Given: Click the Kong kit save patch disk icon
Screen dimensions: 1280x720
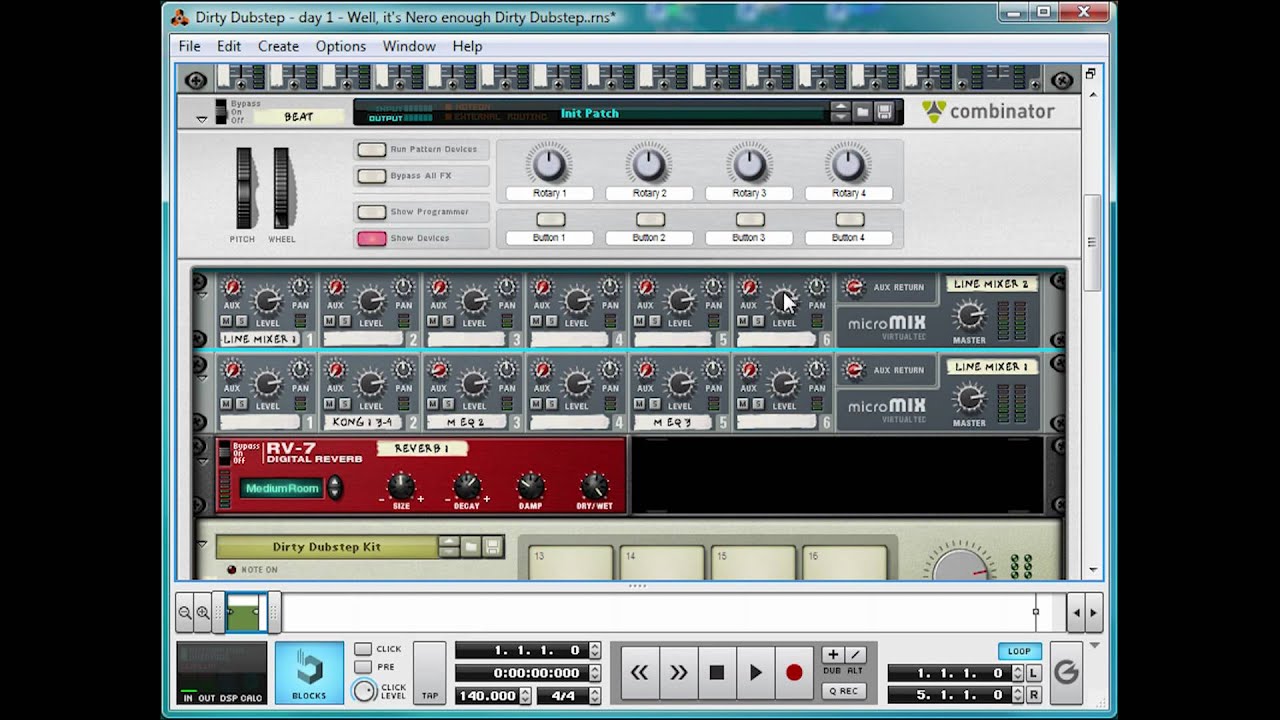Looking at the screenshot, I should [x=492, y=547].
